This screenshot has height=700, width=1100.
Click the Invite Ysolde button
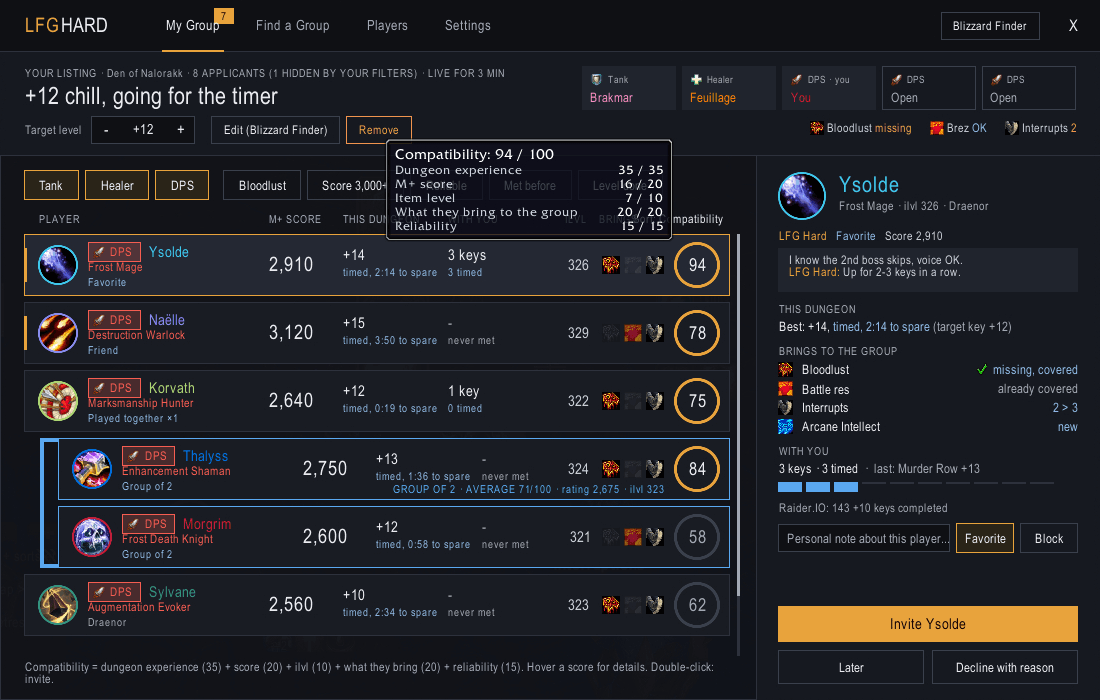tap(927, 624)
